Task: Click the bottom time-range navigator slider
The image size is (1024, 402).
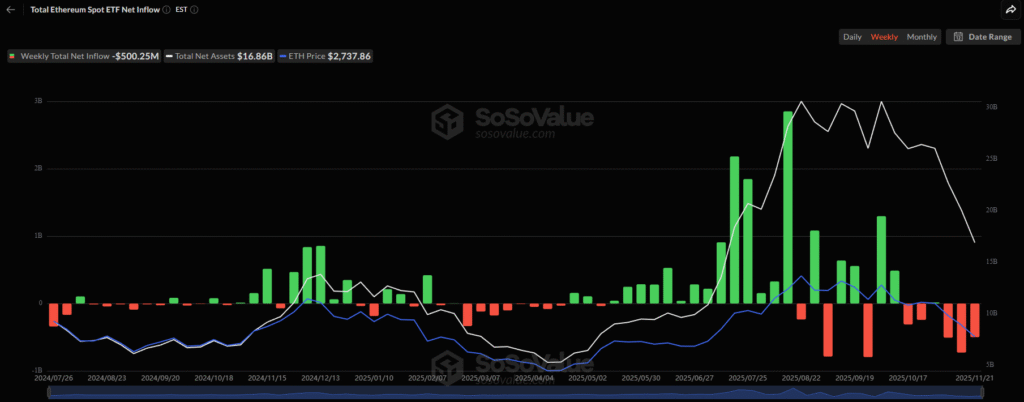Action: [515, 392]
